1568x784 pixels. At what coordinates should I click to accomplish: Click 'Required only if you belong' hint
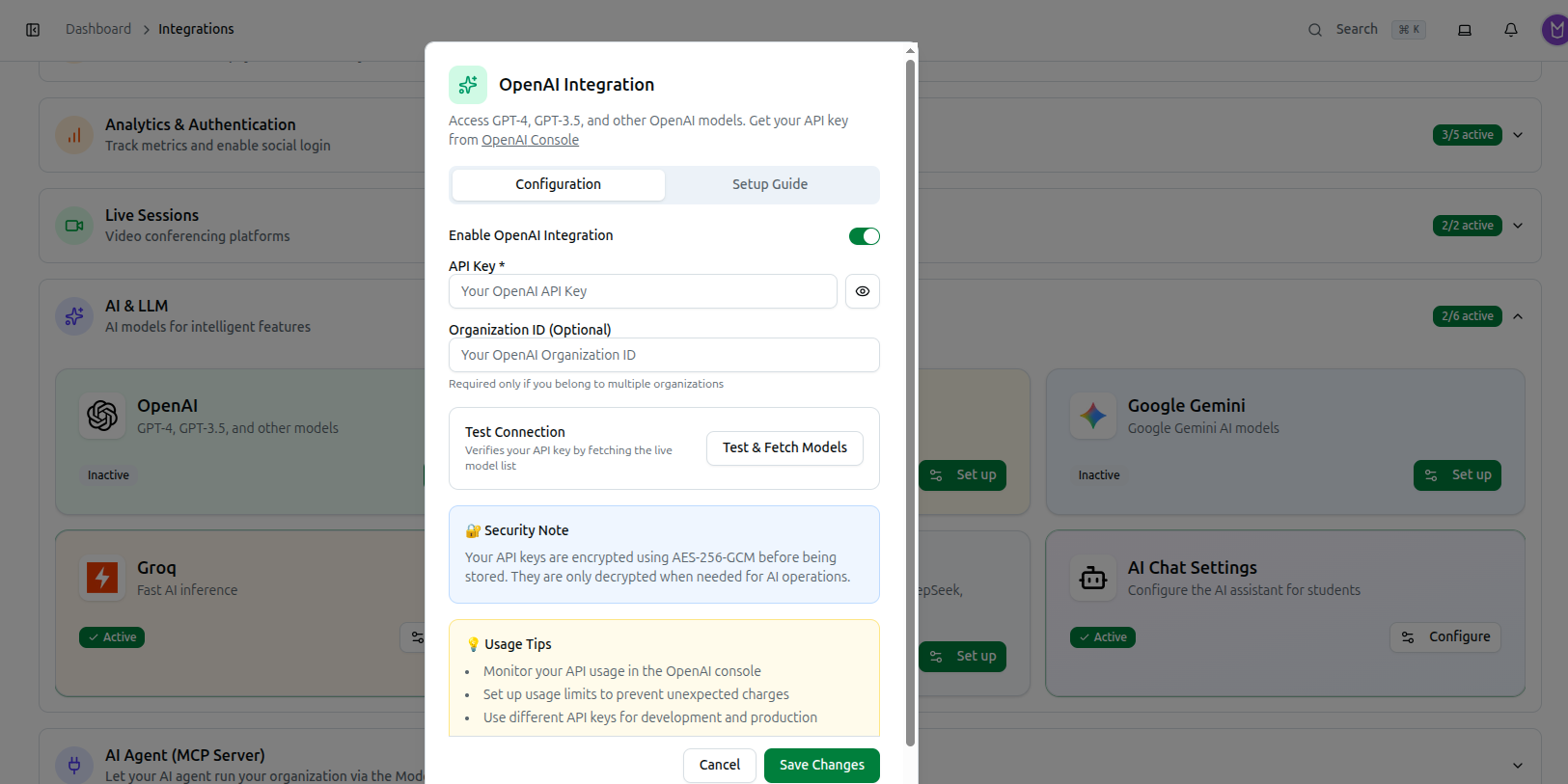[x=586, y=384]
